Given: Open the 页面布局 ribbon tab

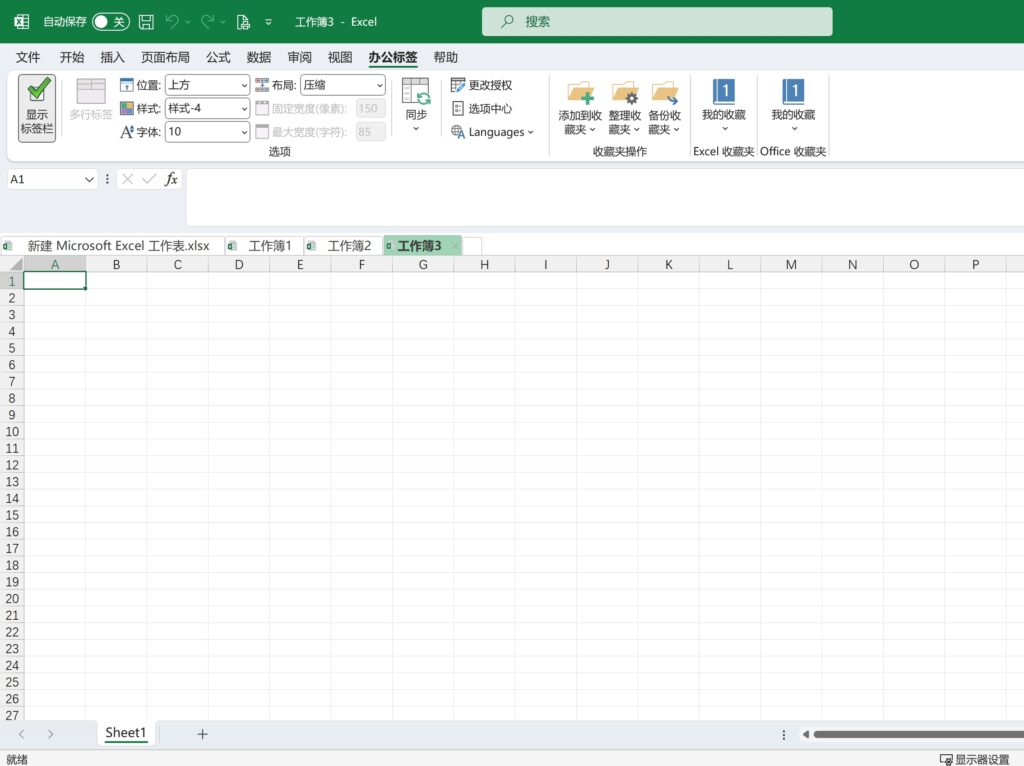Looking at the screenshot, I should [165, 57].
